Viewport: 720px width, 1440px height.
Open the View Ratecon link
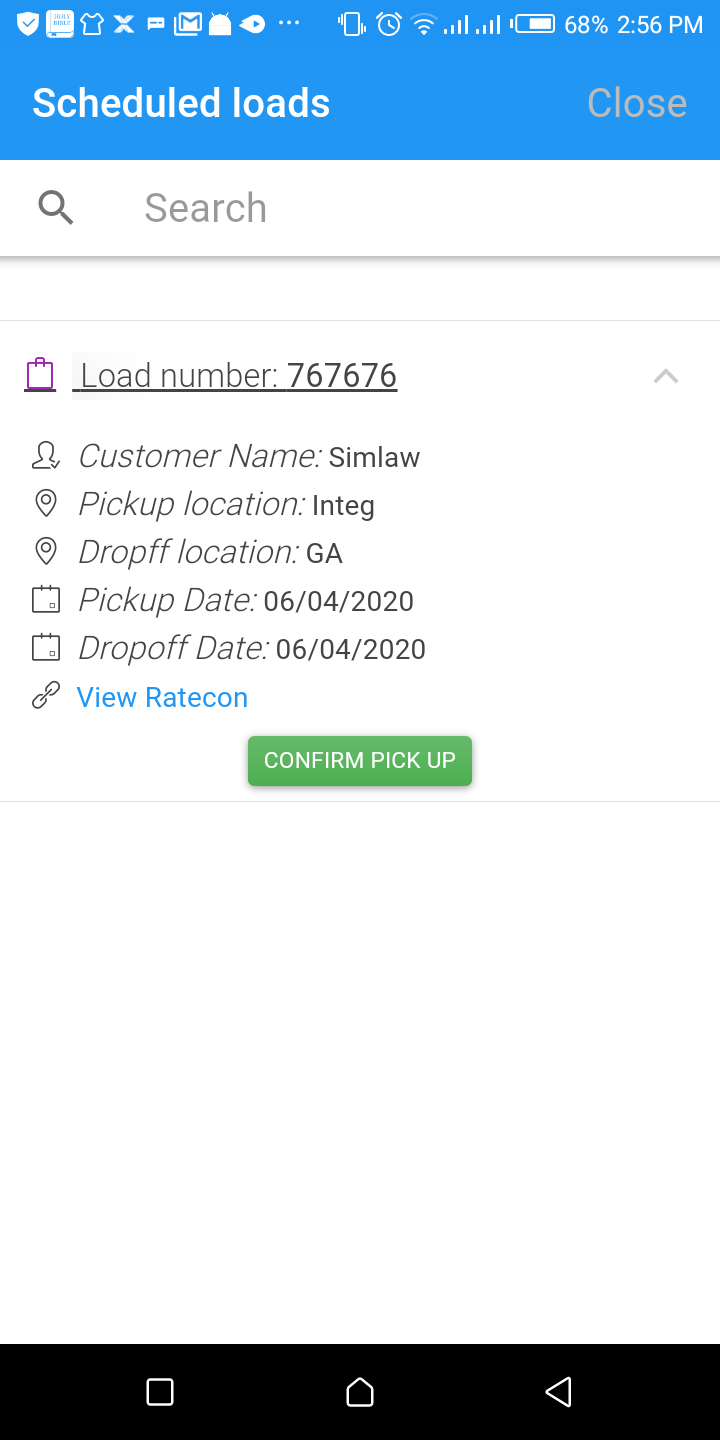point(162,697)
